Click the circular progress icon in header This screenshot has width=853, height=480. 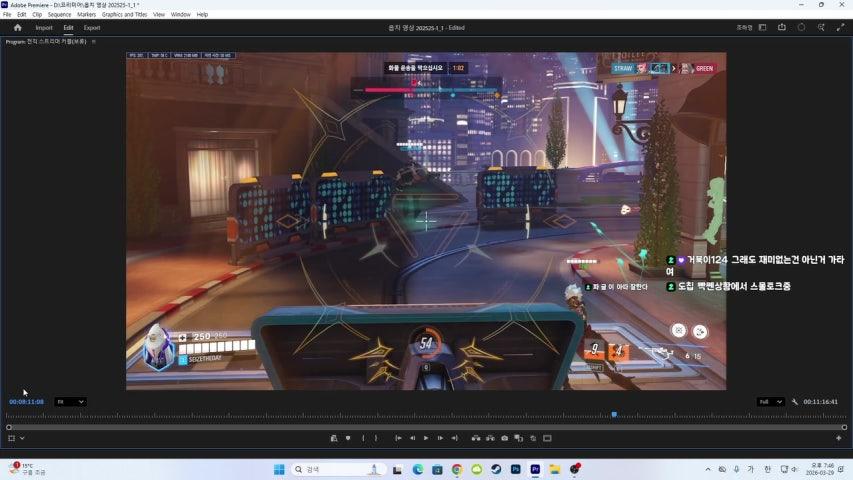coord(801,27)
